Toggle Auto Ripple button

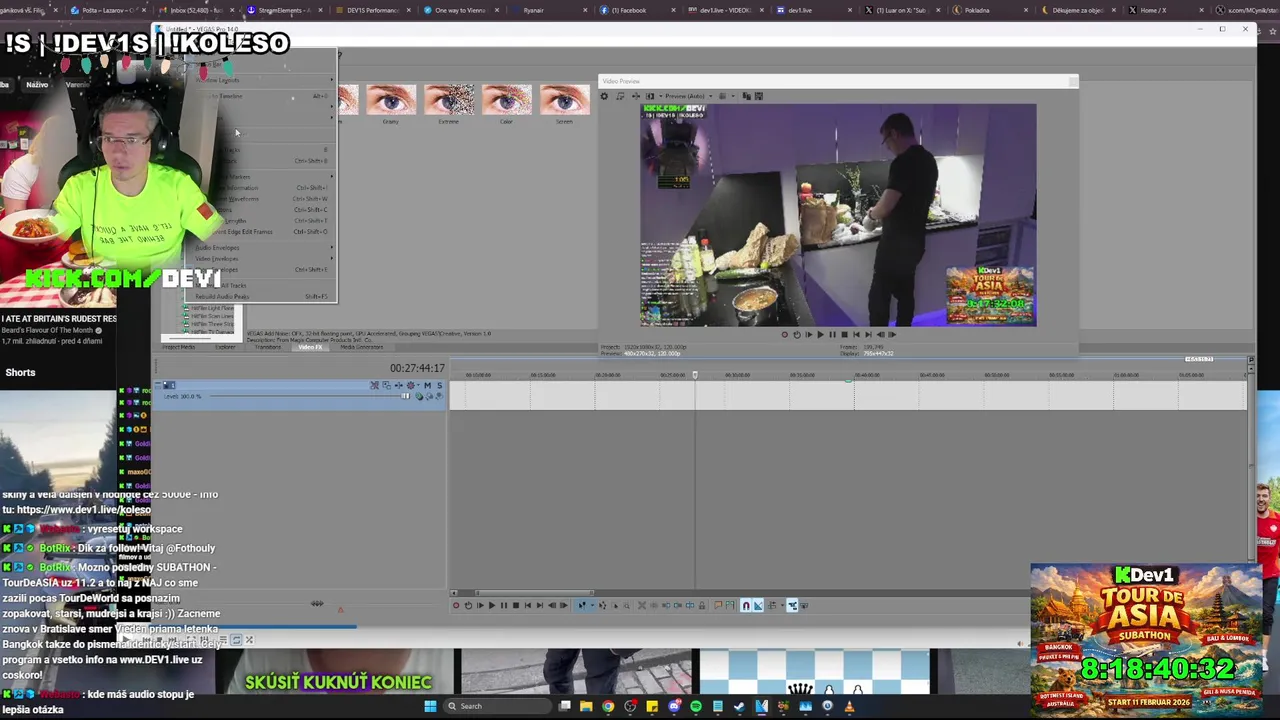coord(771,605)
